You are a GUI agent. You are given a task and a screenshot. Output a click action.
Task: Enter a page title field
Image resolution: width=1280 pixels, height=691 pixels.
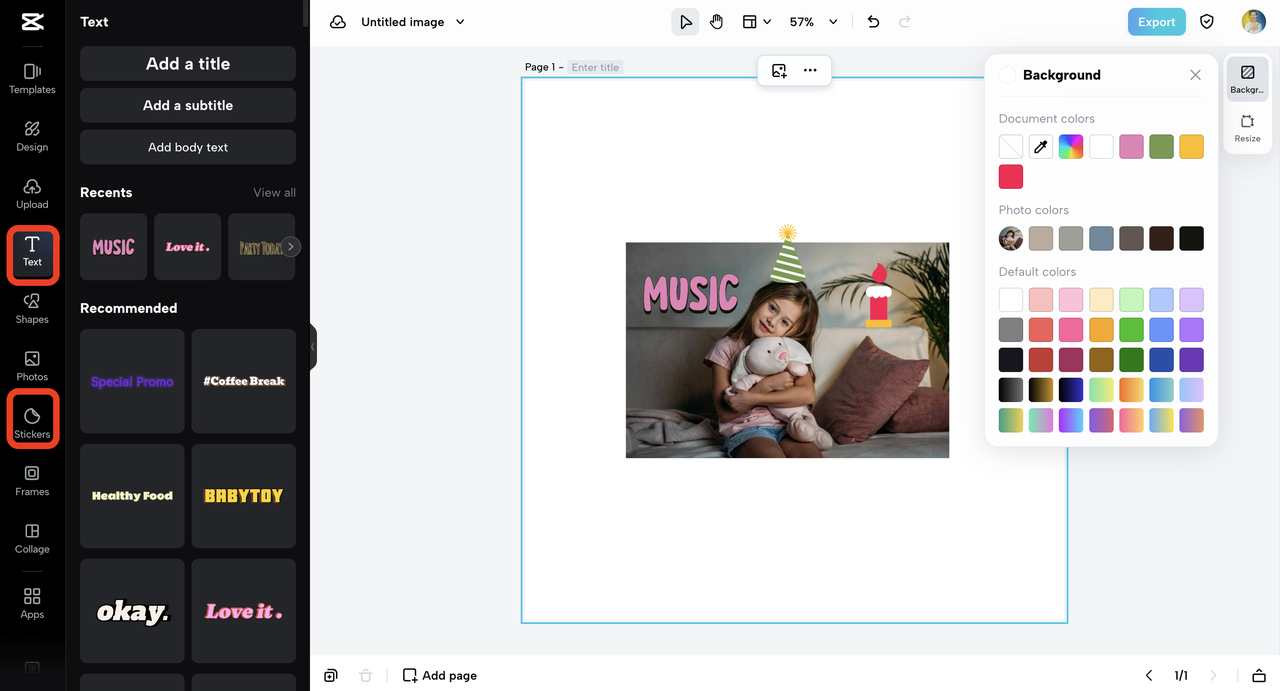(x=596, y=67)
